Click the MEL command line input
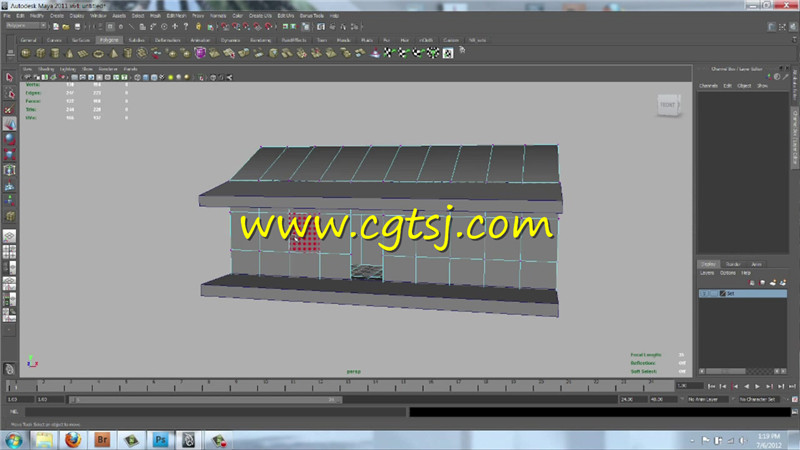The image size is (800, 450). pos(215,412)
